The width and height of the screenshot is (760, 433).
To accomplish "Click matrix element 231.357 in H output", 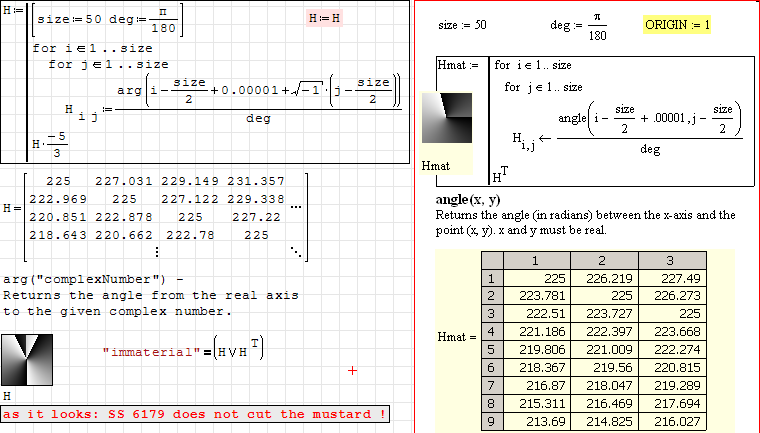I will 256,181.
